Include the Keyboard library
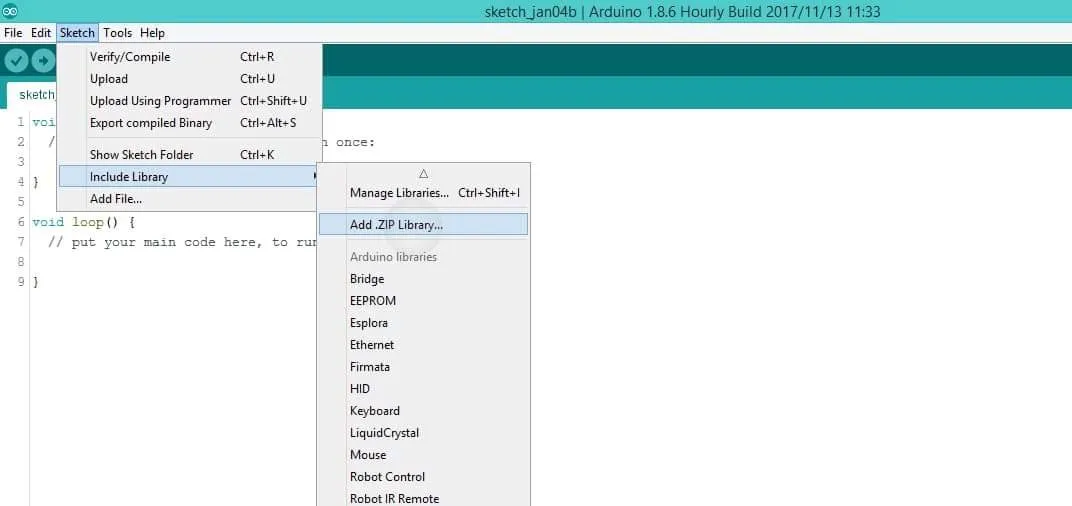Image resolution: width=1072 pixels, height=506 pixels. [x=424, y=411]
